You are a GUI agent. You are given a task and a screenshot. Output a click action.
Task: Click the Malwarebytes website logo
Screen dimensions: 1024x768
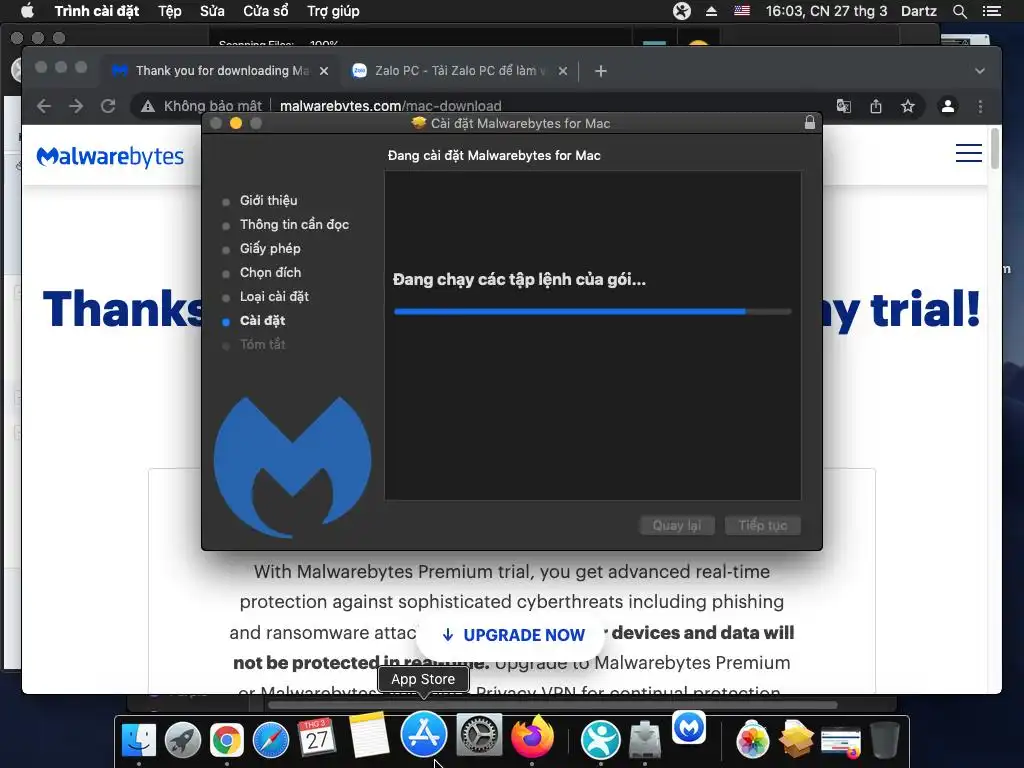(110, 157)
